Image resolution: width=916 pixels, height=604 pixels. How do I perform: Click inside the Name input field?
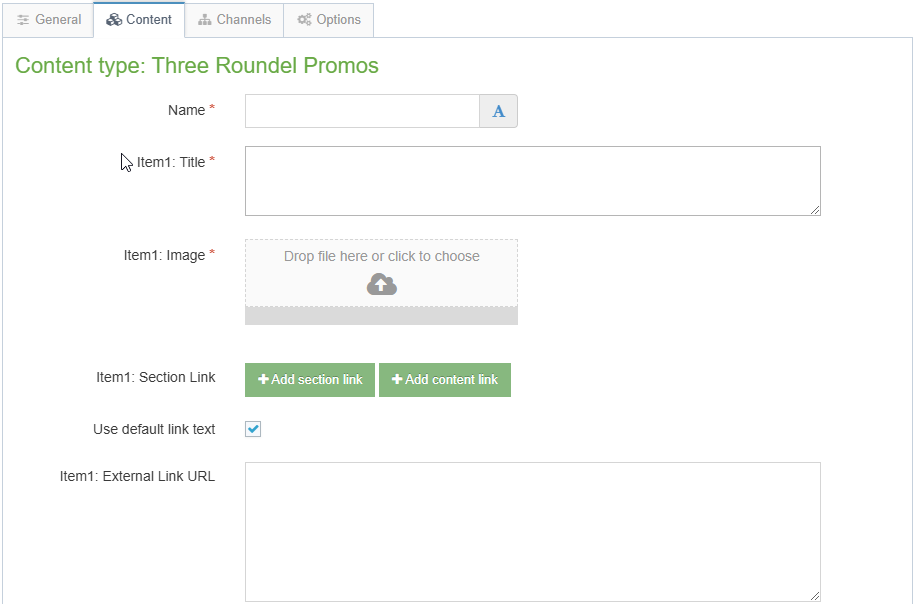point(362,110)
